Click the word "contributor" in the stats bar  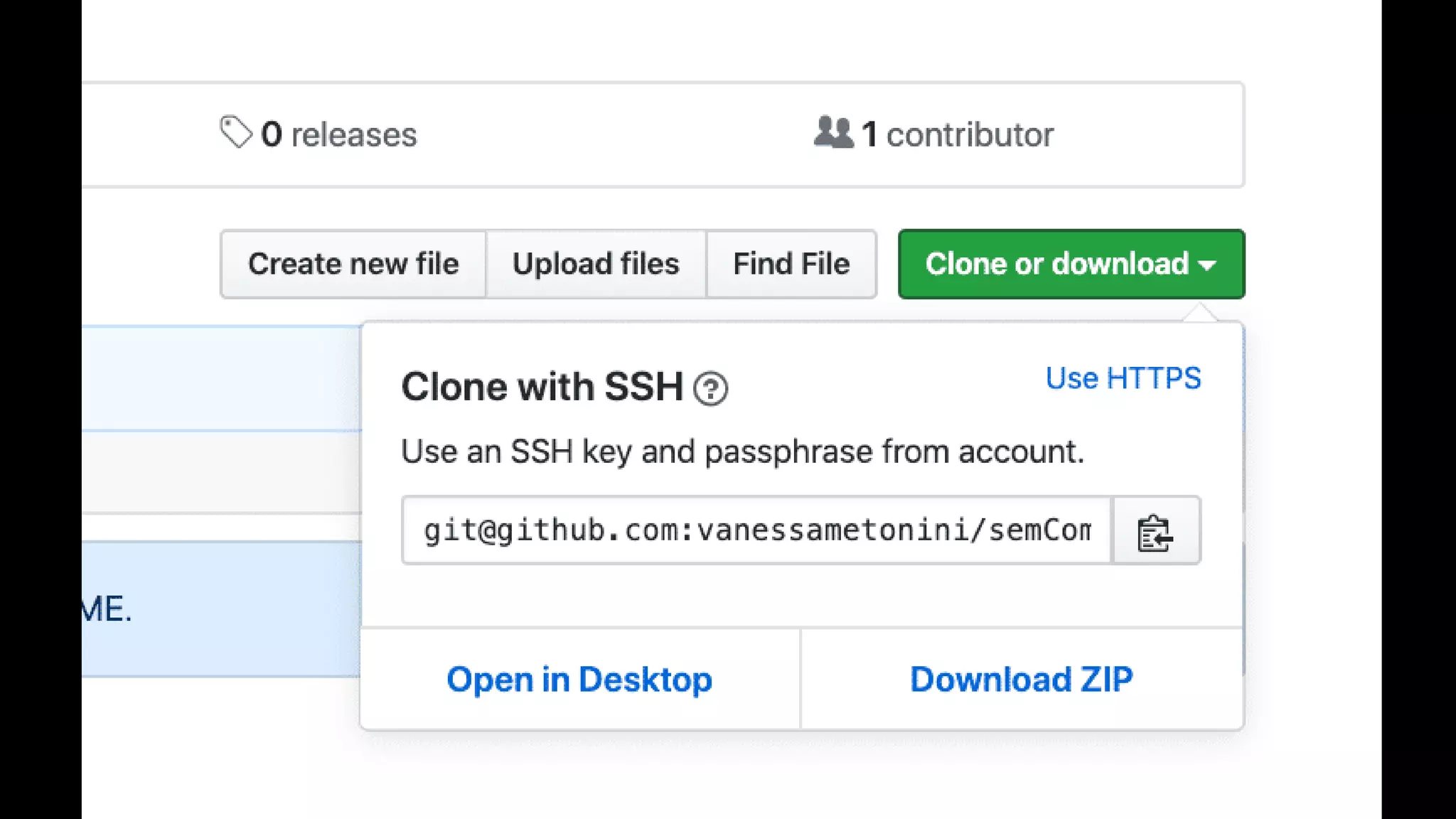click(970, 135)
